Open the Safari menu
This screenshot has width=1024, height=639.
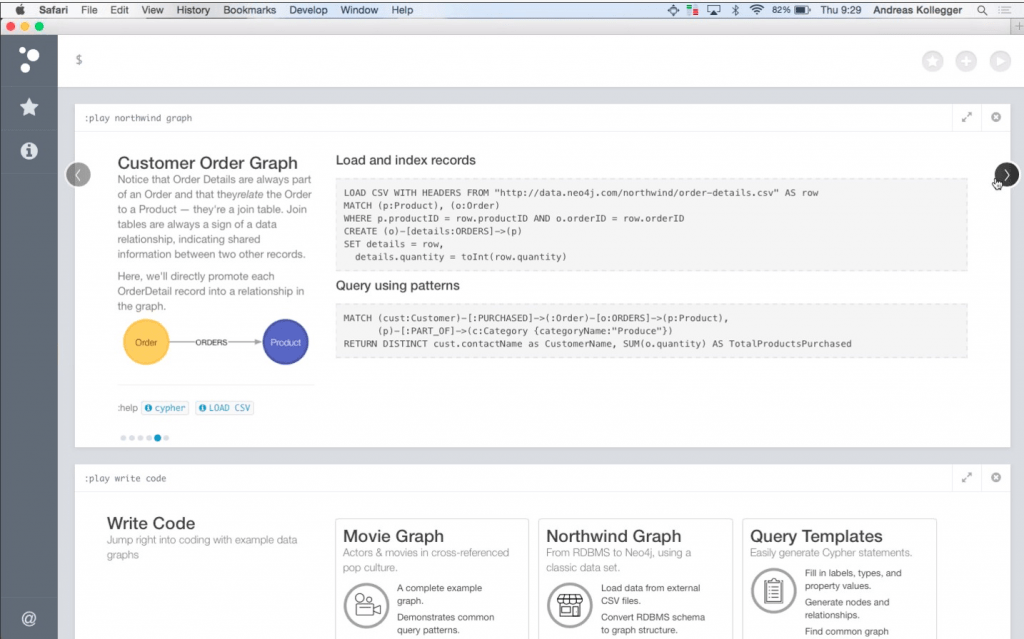[x=53, y=10]
